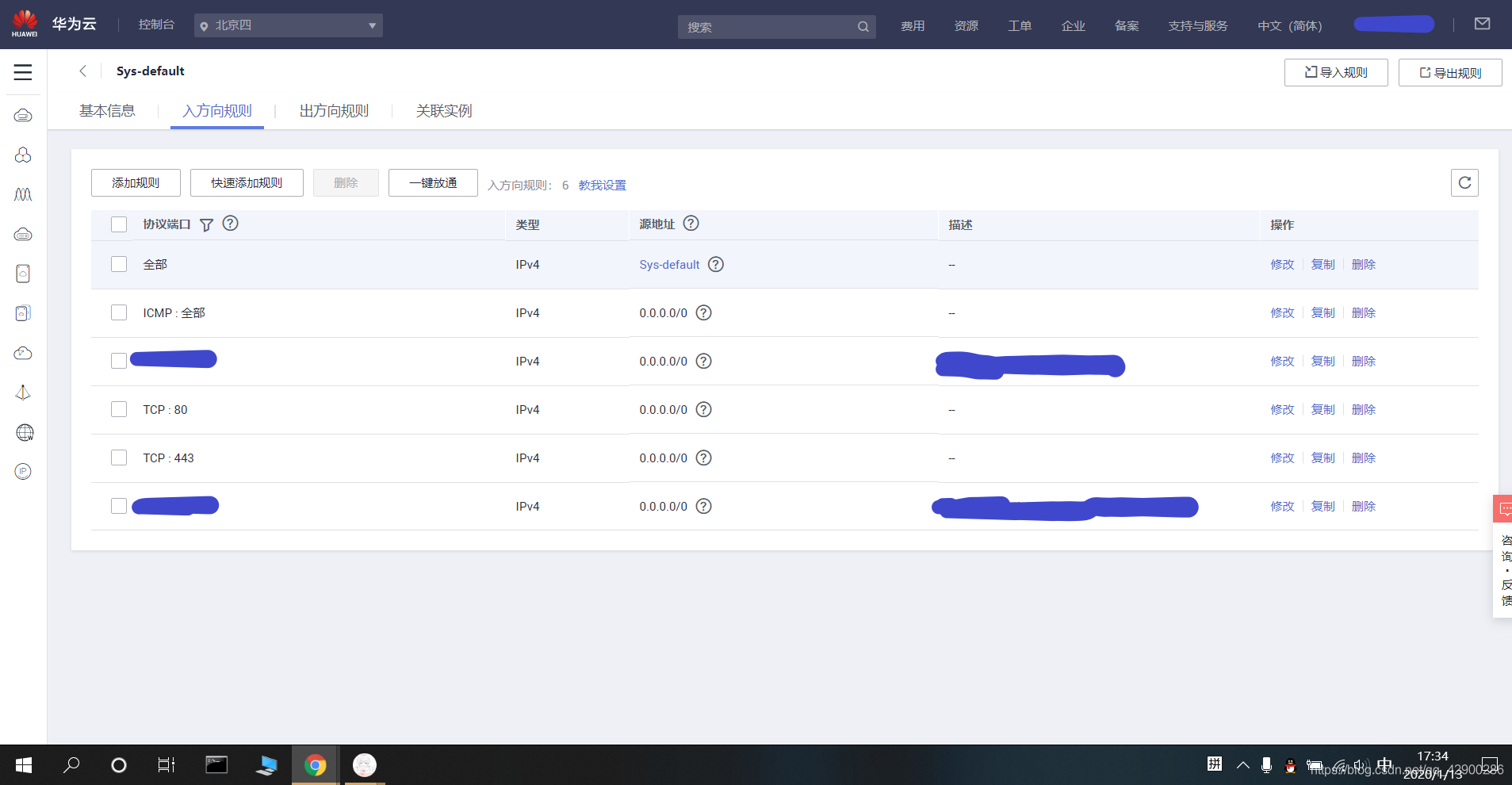Screen dimensions: 1512x785
Task: Open the cluster hexagons sidebar icon
Action: pos(23,155)
